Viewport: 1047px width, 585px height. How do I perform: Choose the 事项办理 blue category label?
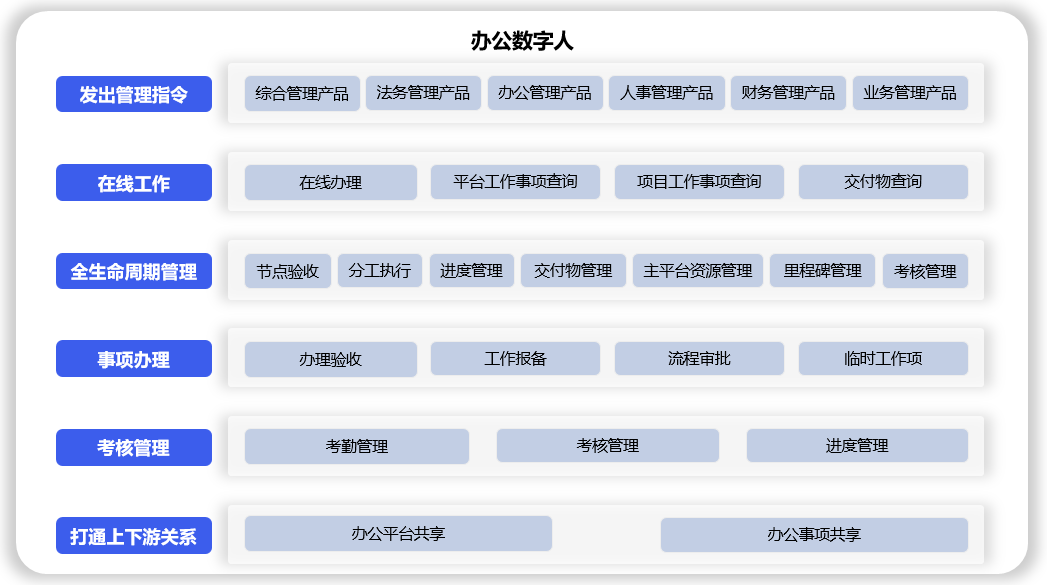[x=134, y=359]
